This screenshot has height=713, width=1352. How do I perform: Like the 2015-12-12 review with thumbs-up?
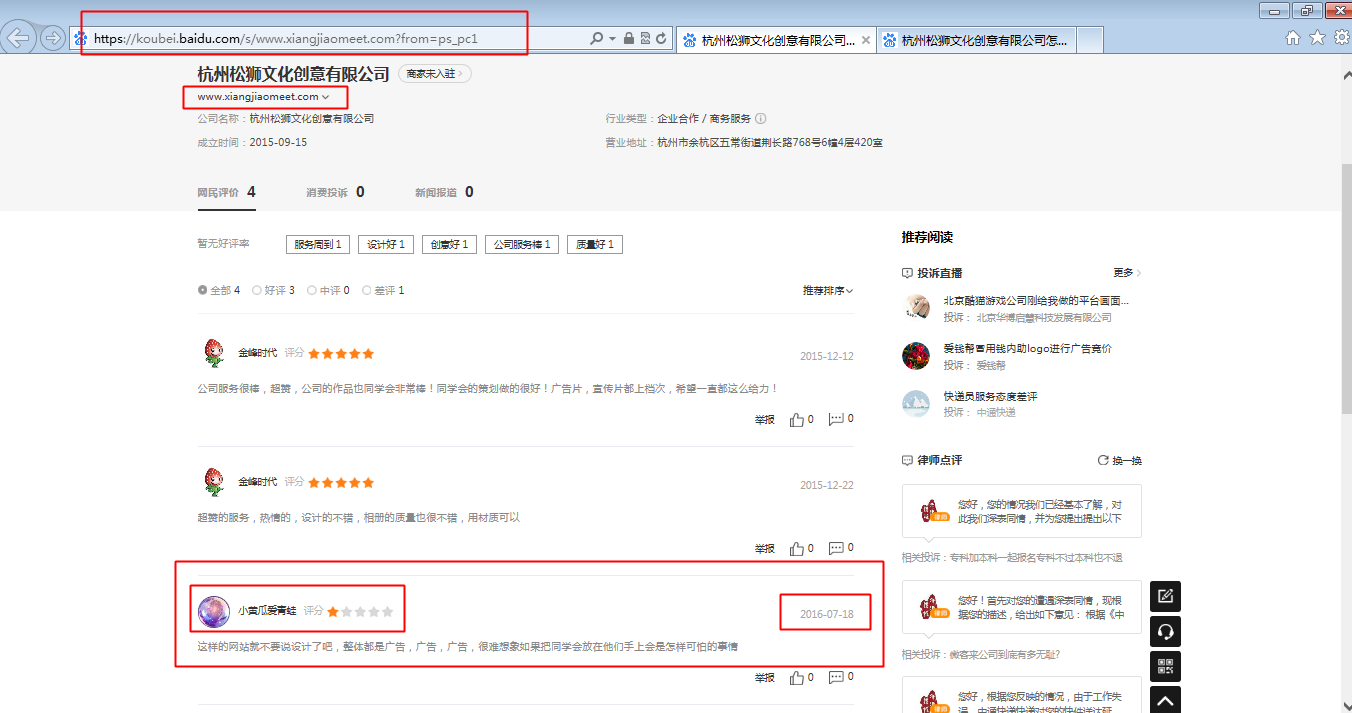click(797, 420)
